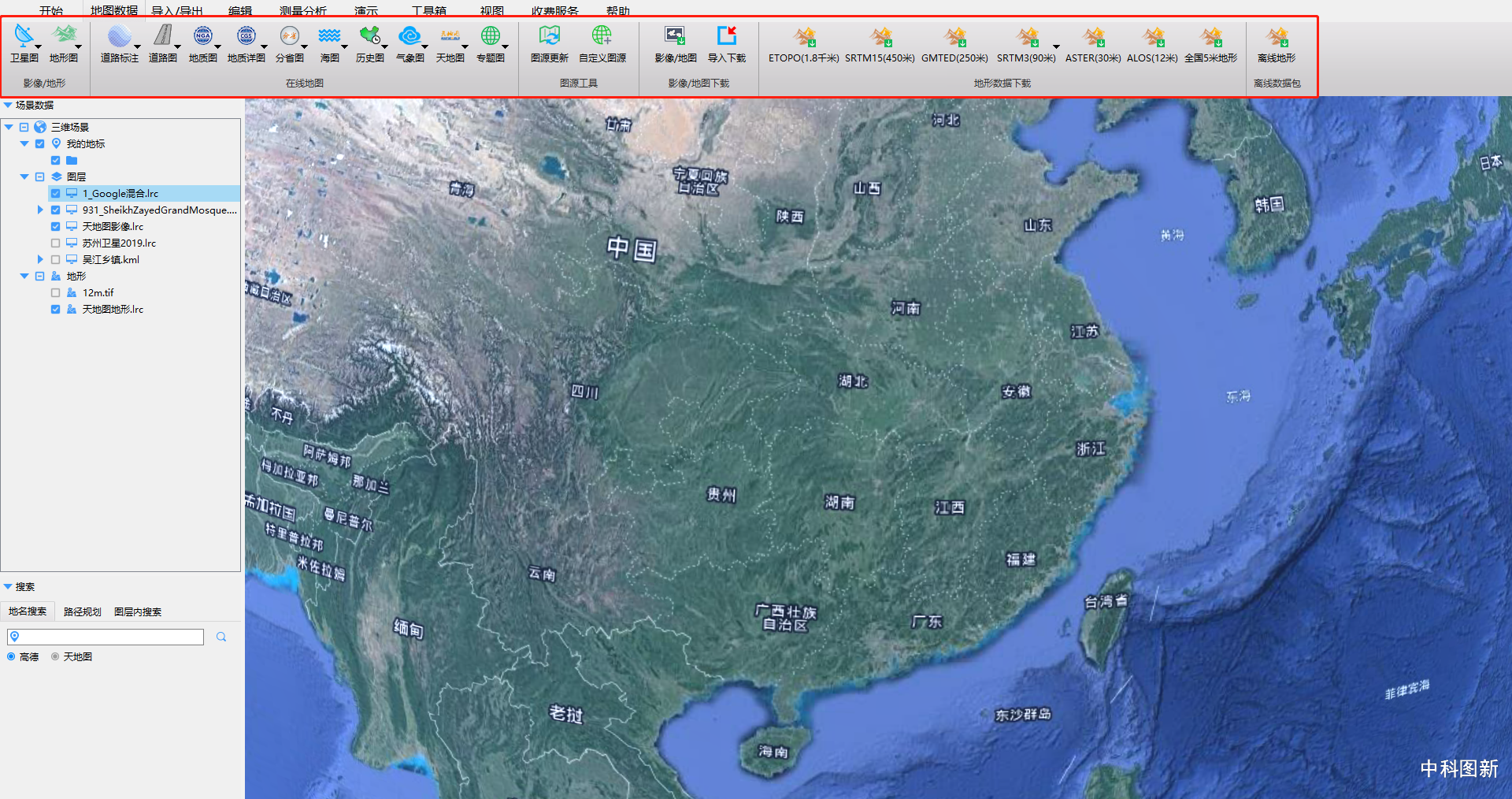Switch to the 开始 ribbon tab

51,10
